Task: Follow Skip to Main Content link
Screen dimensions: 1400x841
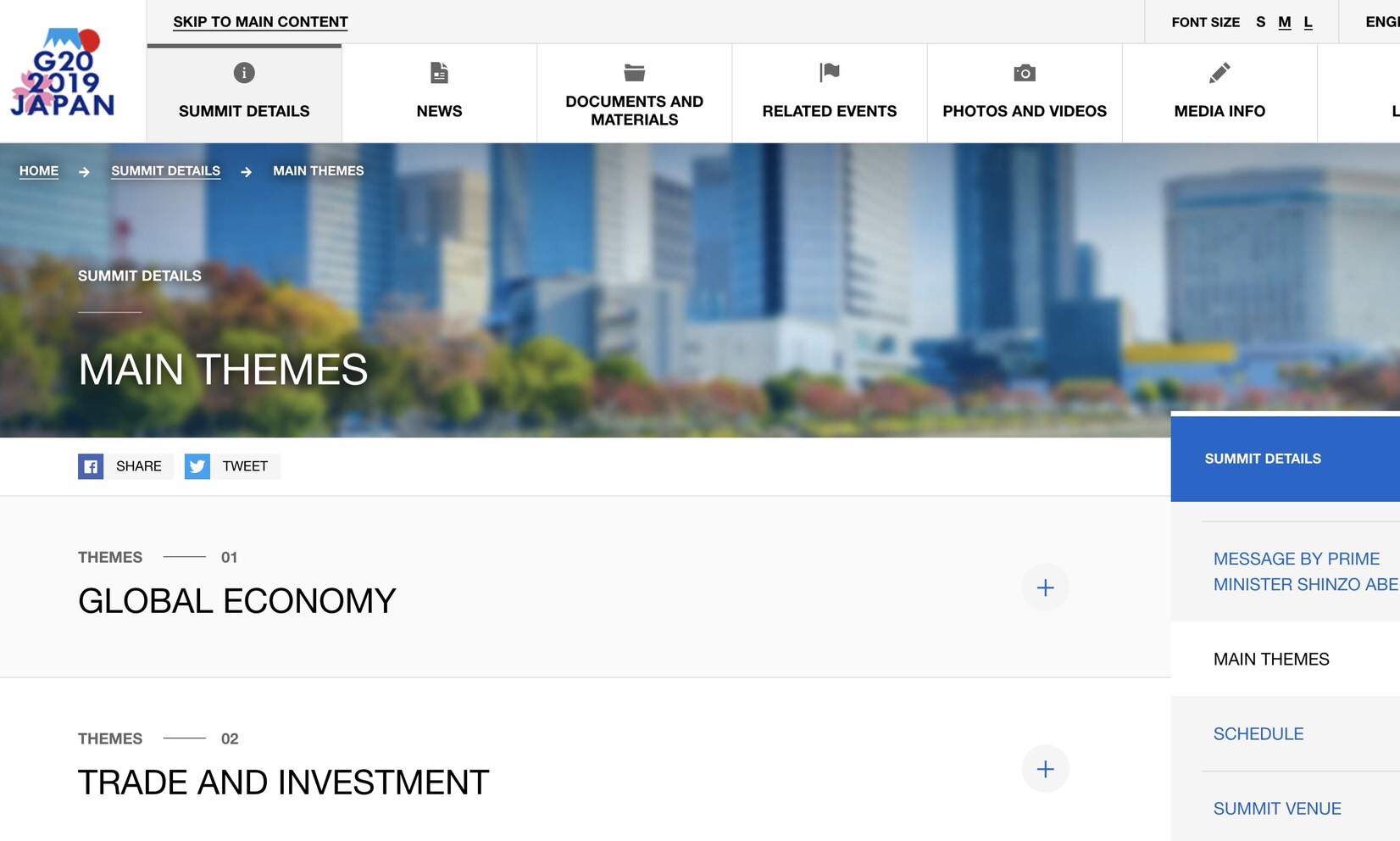Action: point(260,22)
